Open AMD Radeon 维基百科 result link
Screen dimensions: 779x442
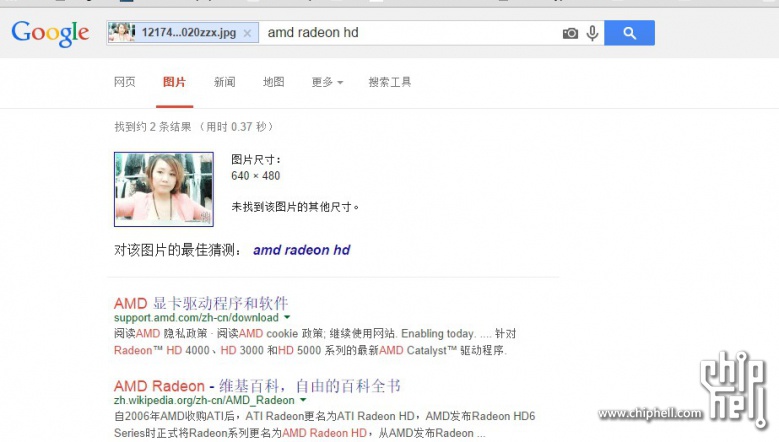coord(257,386)
